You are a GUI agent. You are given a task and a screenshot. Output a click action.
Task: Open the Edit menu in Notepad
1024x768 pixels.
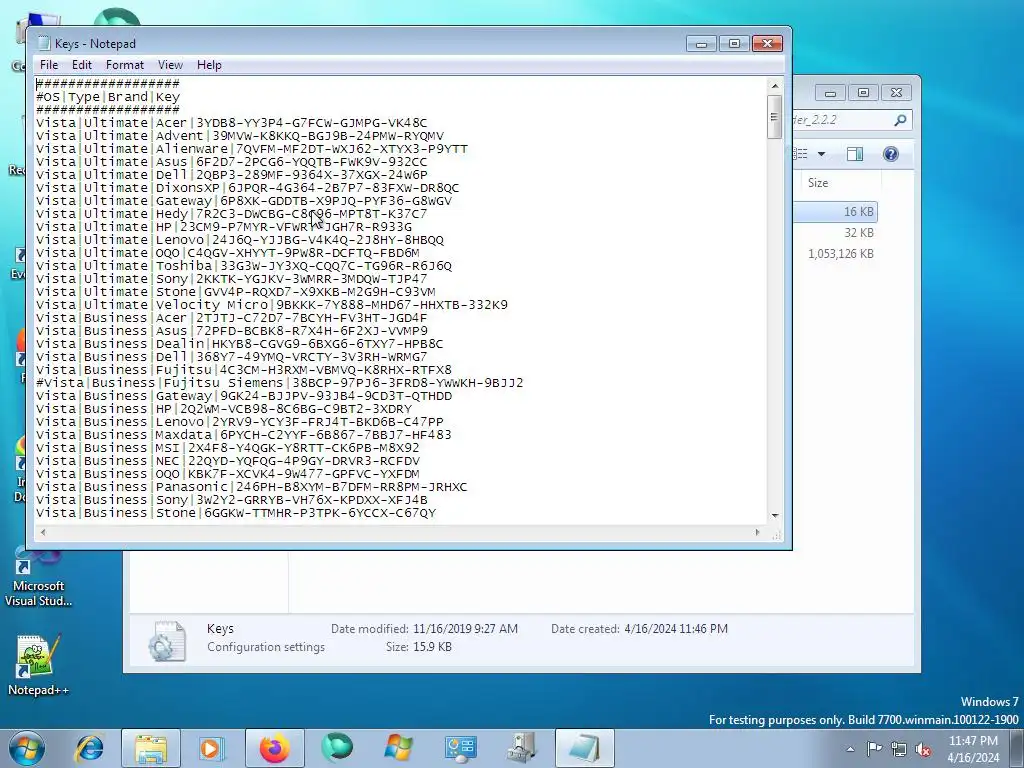[82, 65]
